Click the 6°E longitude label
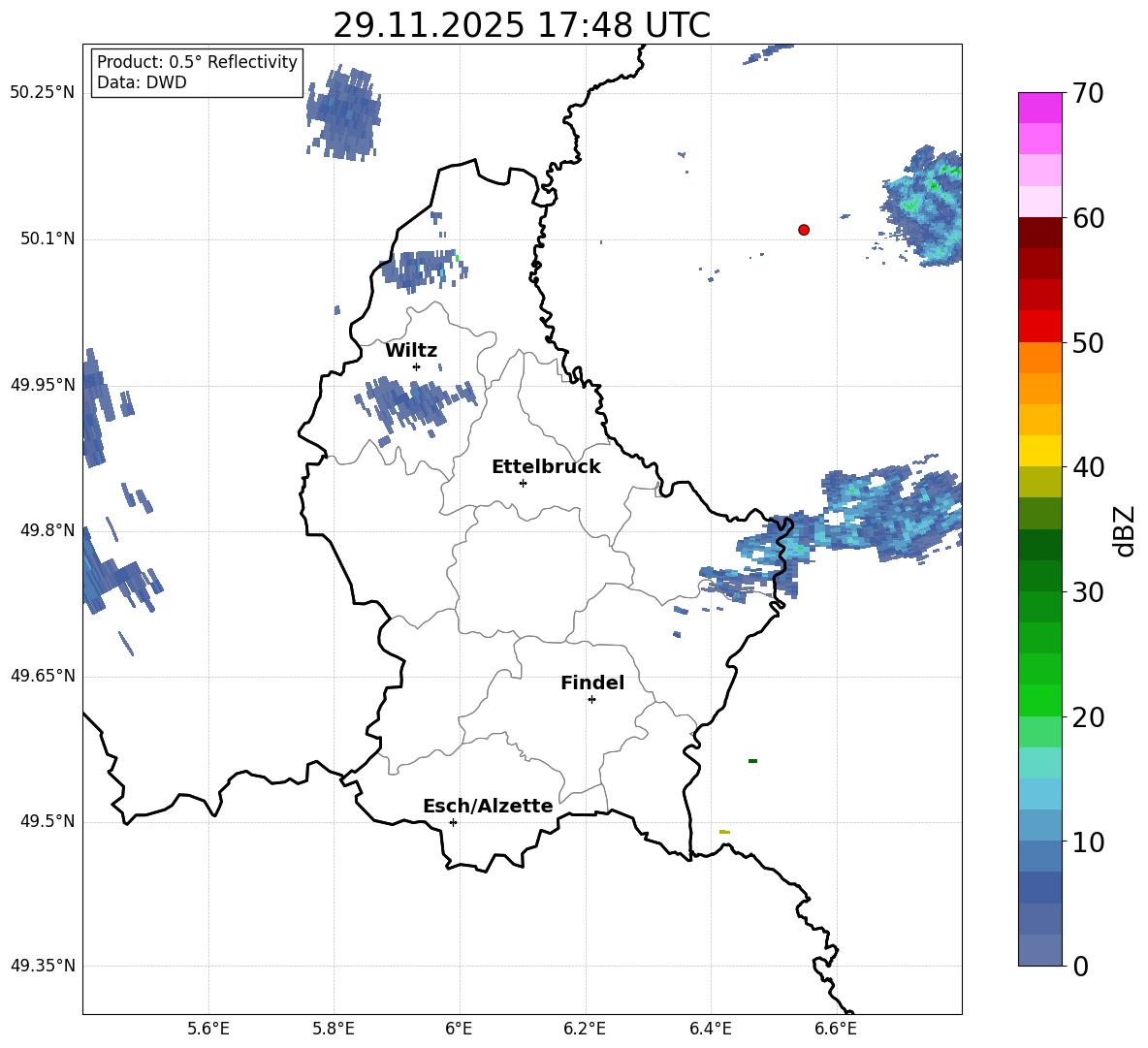This screenshot has height=1048, width=1148. [459, 1029]
